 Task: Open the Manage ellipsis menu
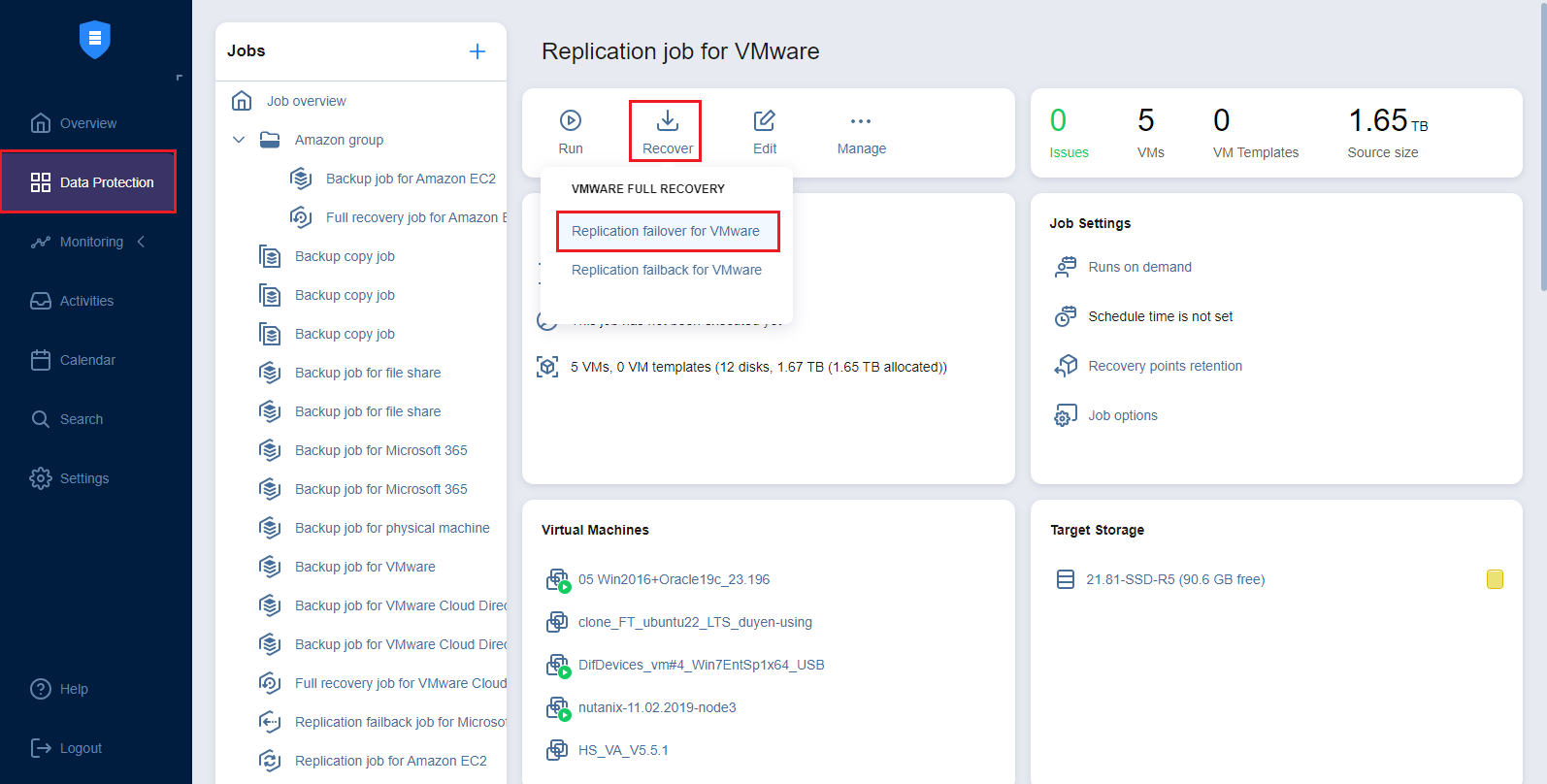pyautogui.click(x=861, y=121)
